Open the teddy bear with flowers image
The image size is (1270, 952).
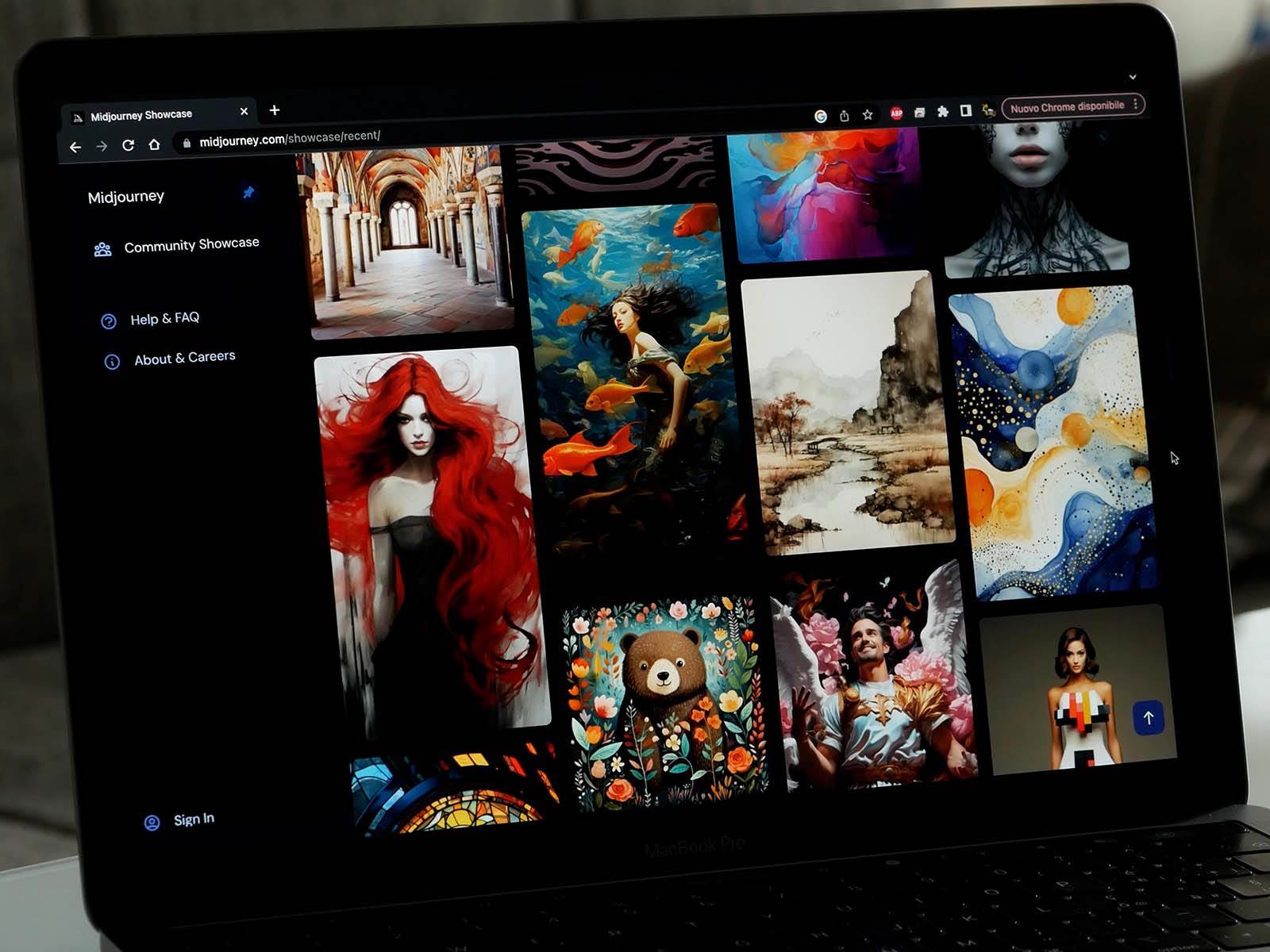(x=665, y=702)
